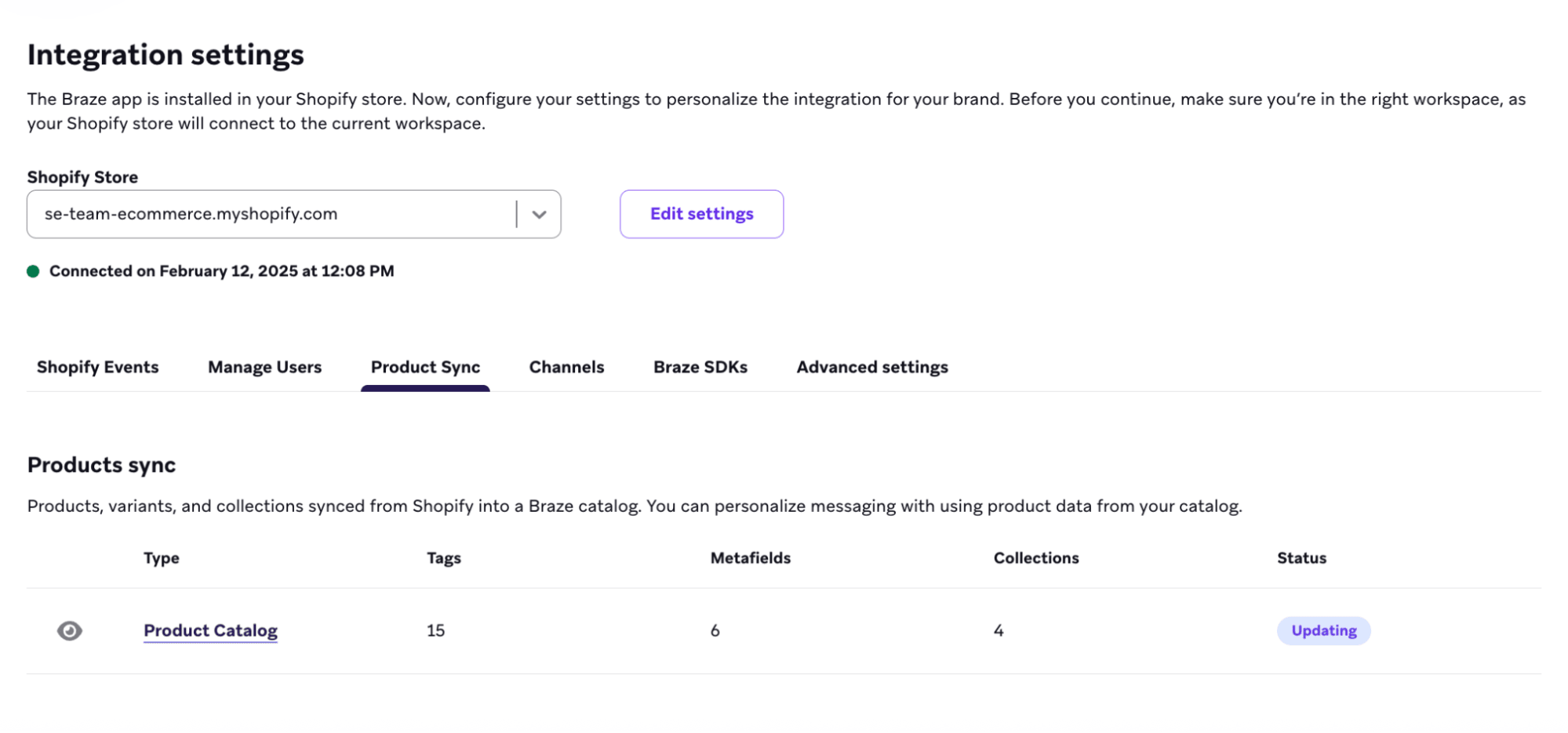The height and width of the screenshot is (733, 1568).
Task: Switch to the Shopify Events tab
Action: click(x=98, y=367)
